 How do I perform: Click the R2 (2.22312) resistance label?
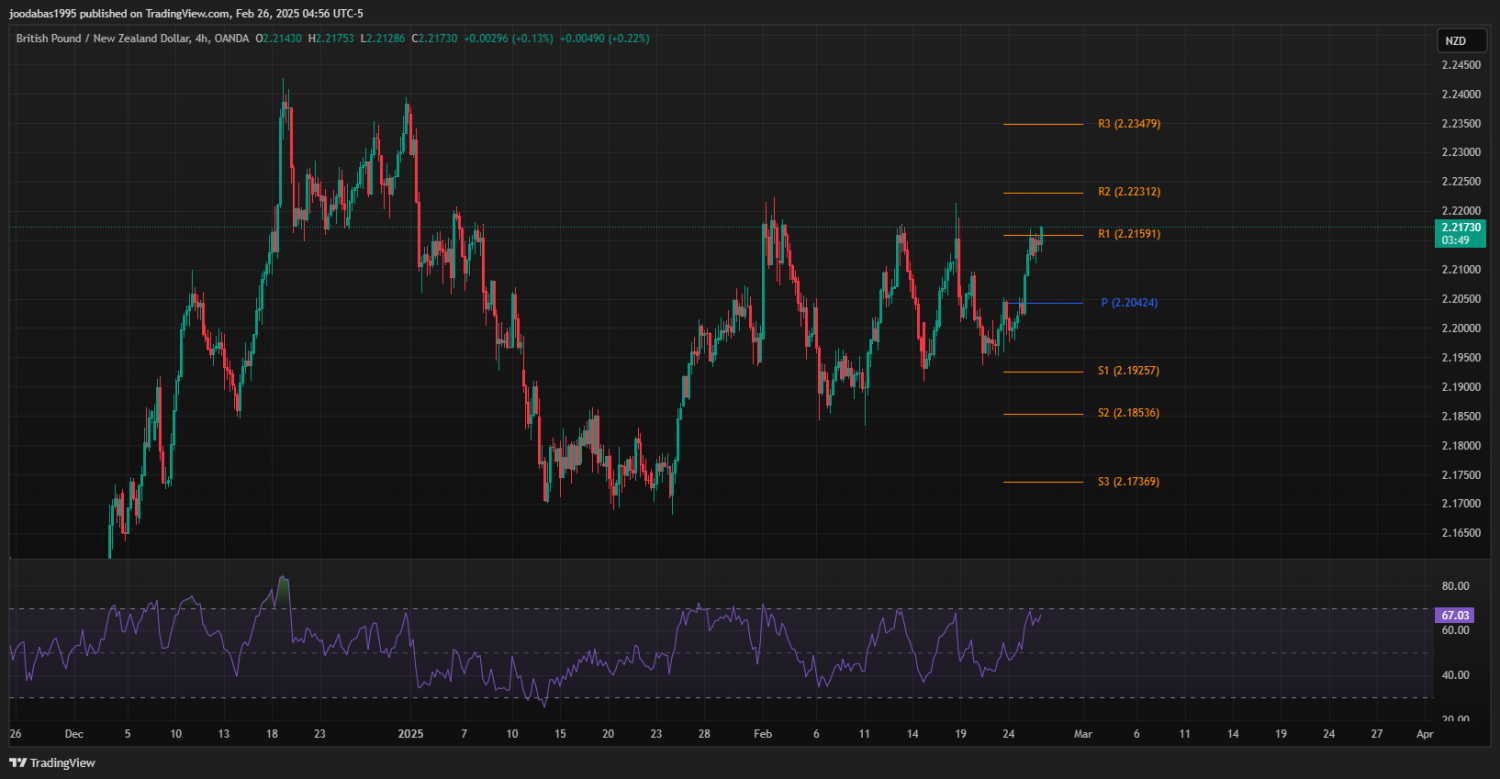click(x=1128, y=192)
